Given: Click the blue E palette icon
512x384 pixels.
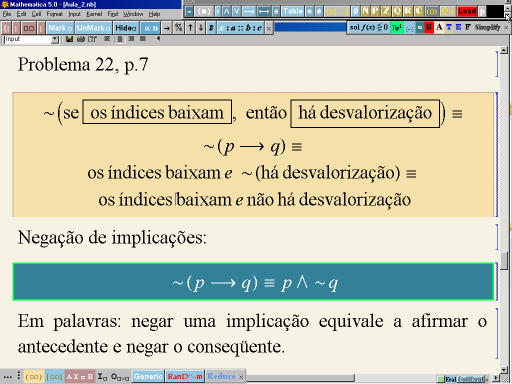Looking at the screenshot, I should pyautogui.click(x=458, y=27).
